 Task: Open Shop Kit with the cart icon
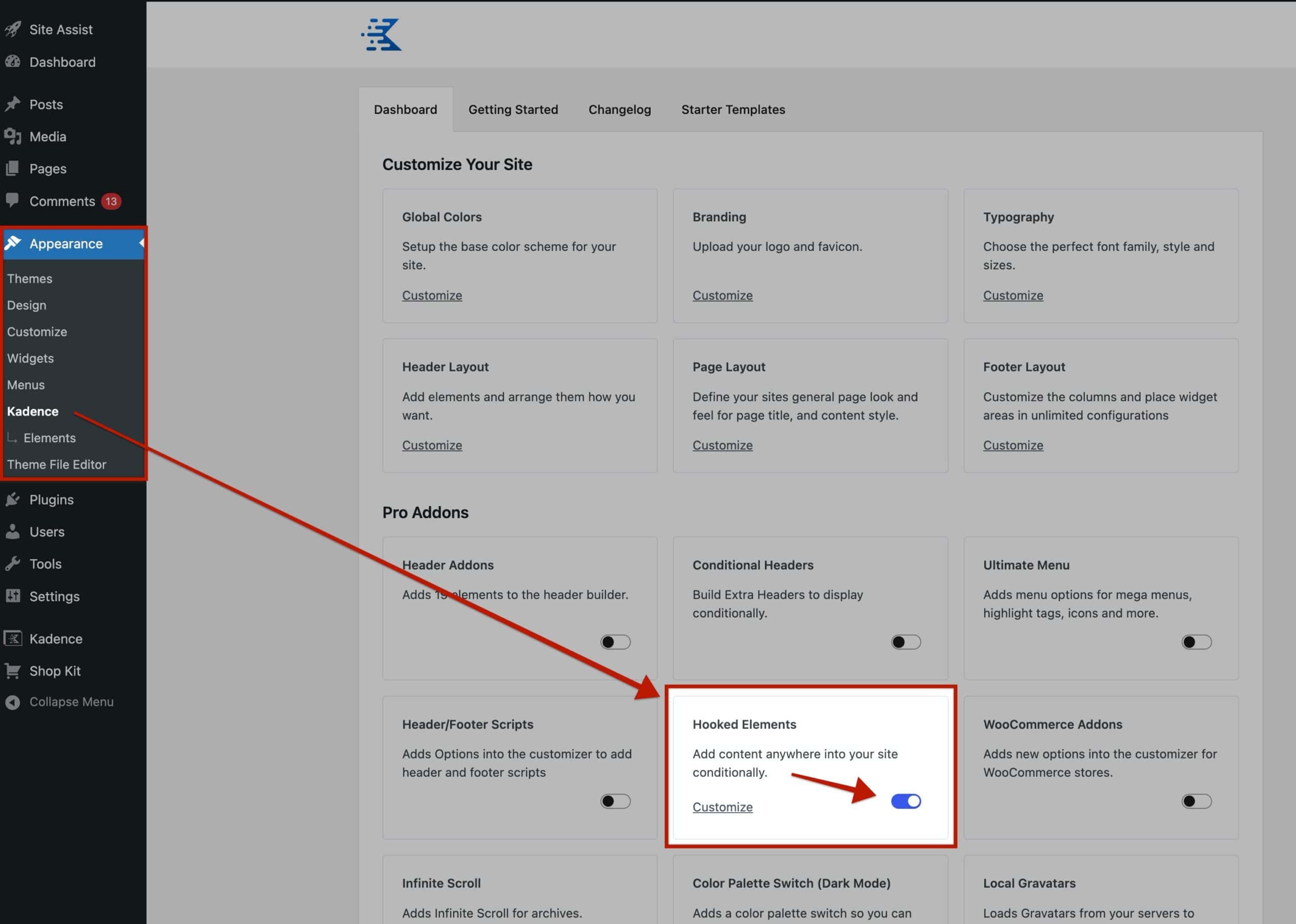(13, 670)
